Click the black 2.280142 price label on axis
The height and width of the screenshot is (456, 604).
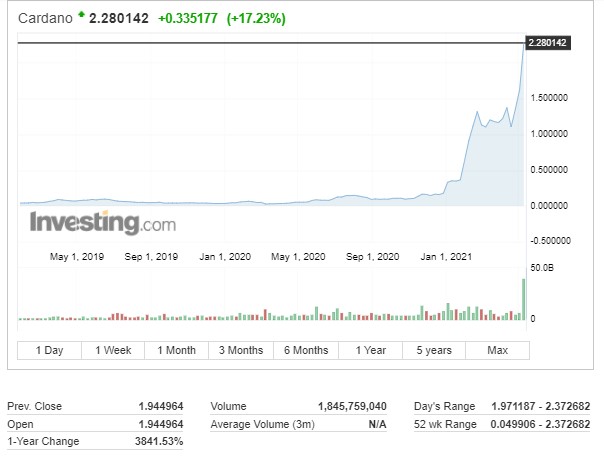[548, 42]
